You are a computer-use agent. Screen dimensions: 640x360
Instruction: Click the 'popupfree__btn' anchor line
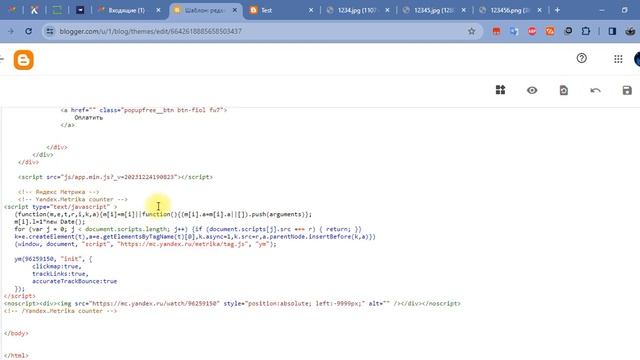(x=144, y=110)
